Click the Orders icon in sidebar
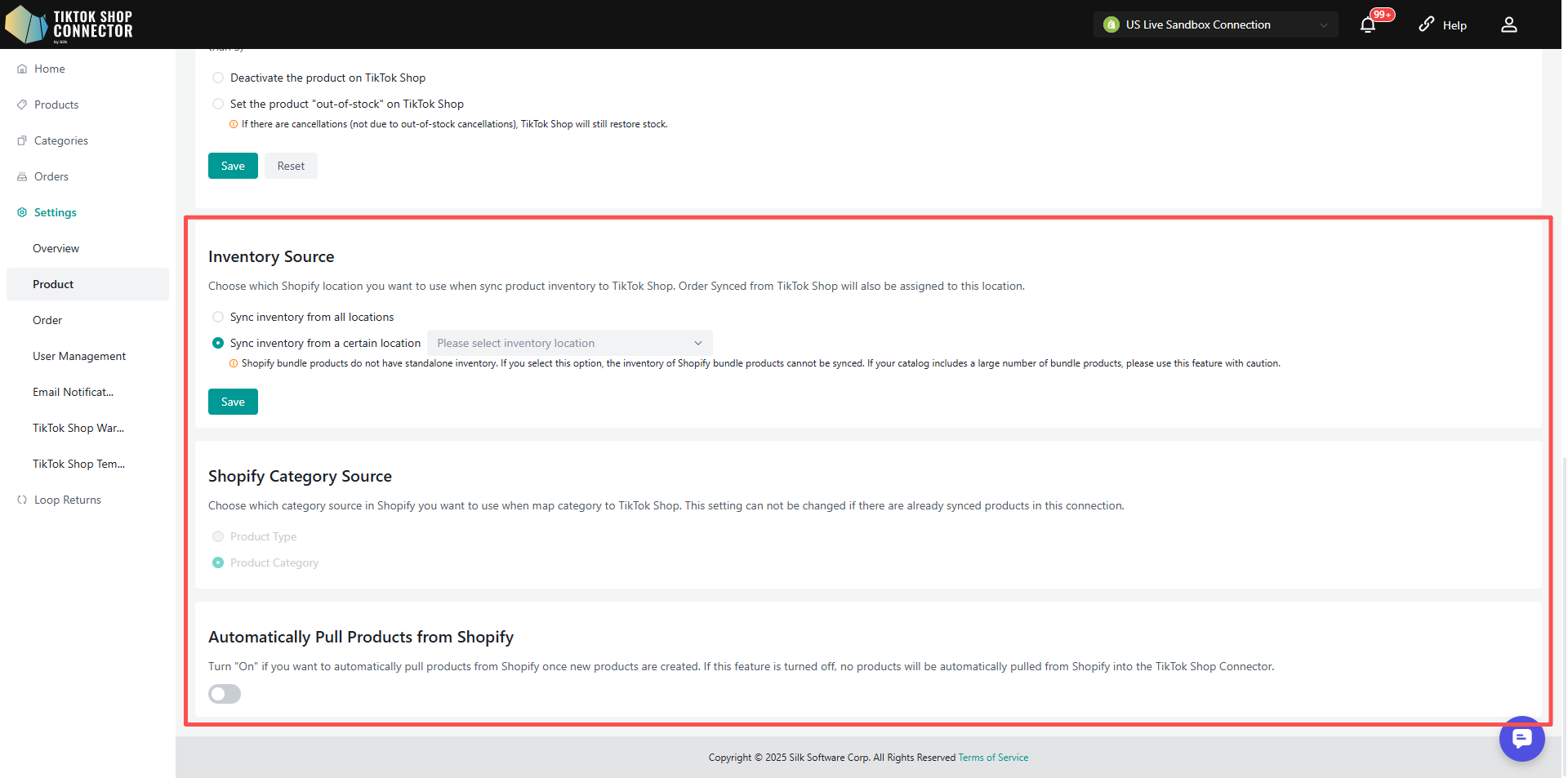1568x778 pixels. 22,177
